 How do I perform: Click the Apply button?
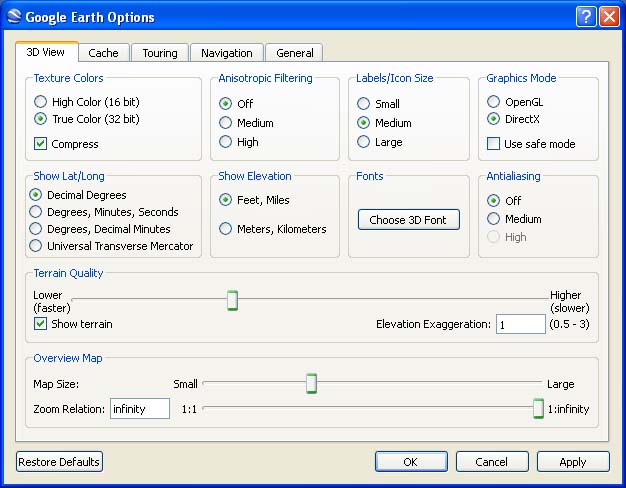pyautogui.click(x=573, y=462)
